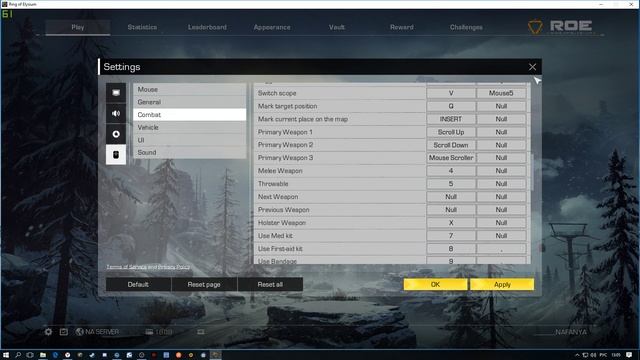640x360 pixels.
Task: Select the Vehicle settings category
Action: tap(190, 127)
